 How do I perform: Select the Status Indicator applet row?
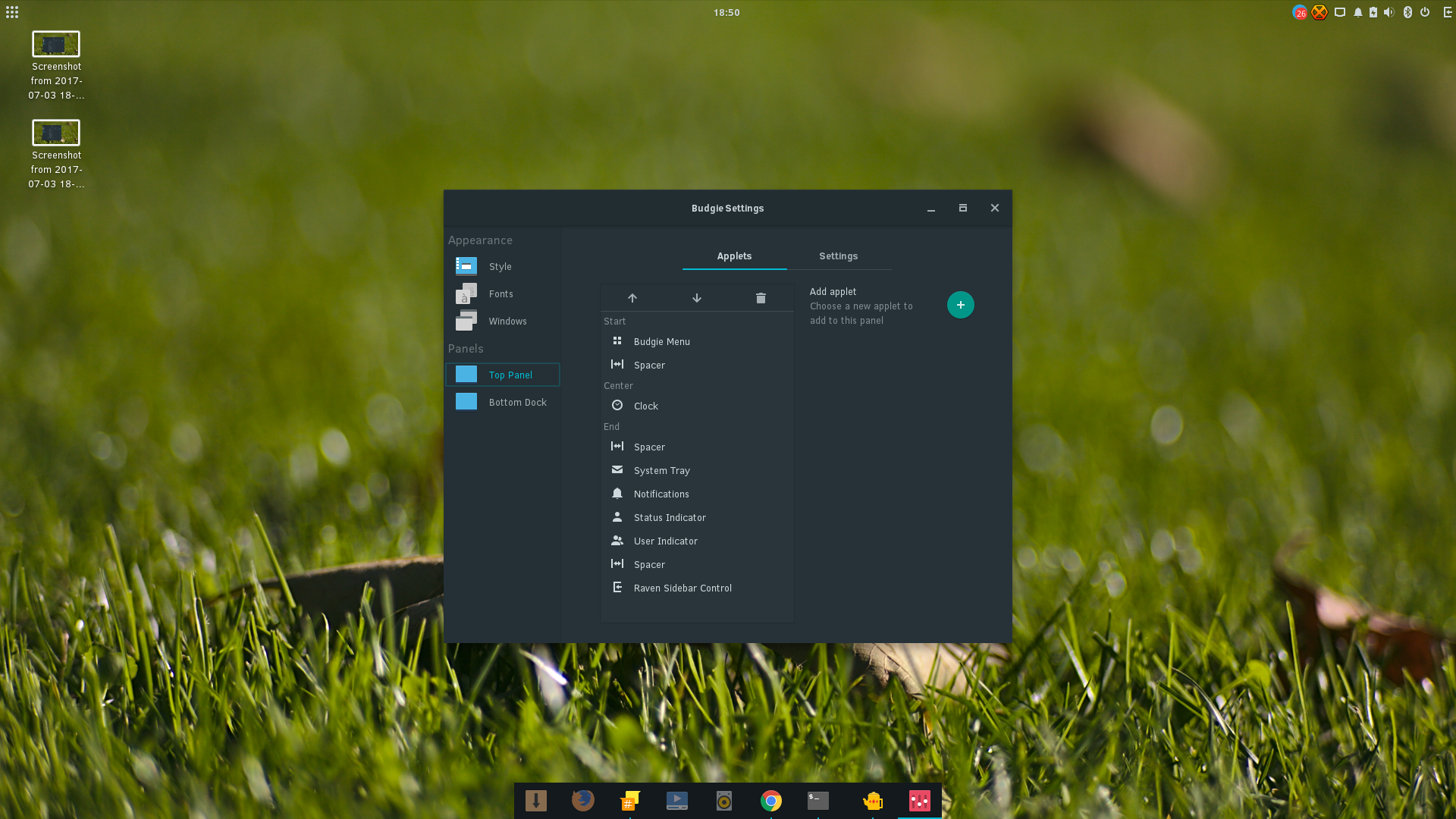(x=697, y=517)
